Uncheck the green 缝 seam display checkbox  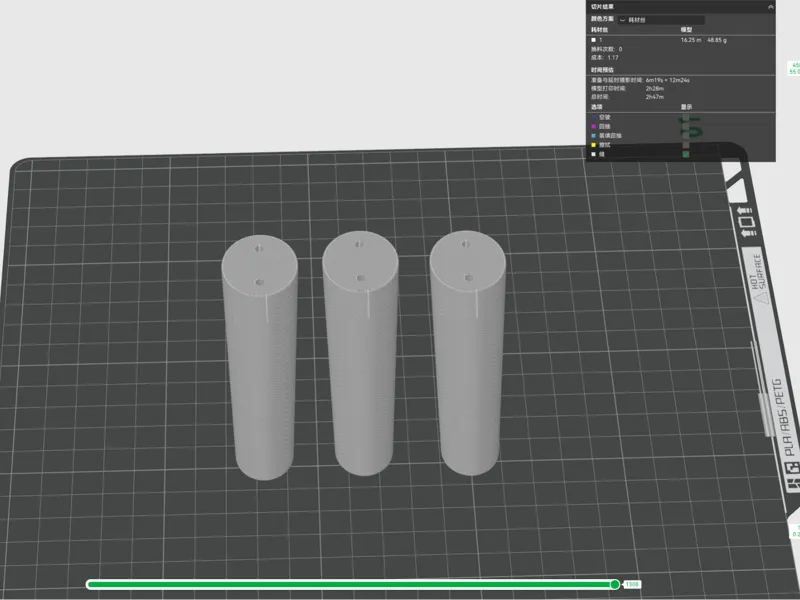click(x=686, y=154)
